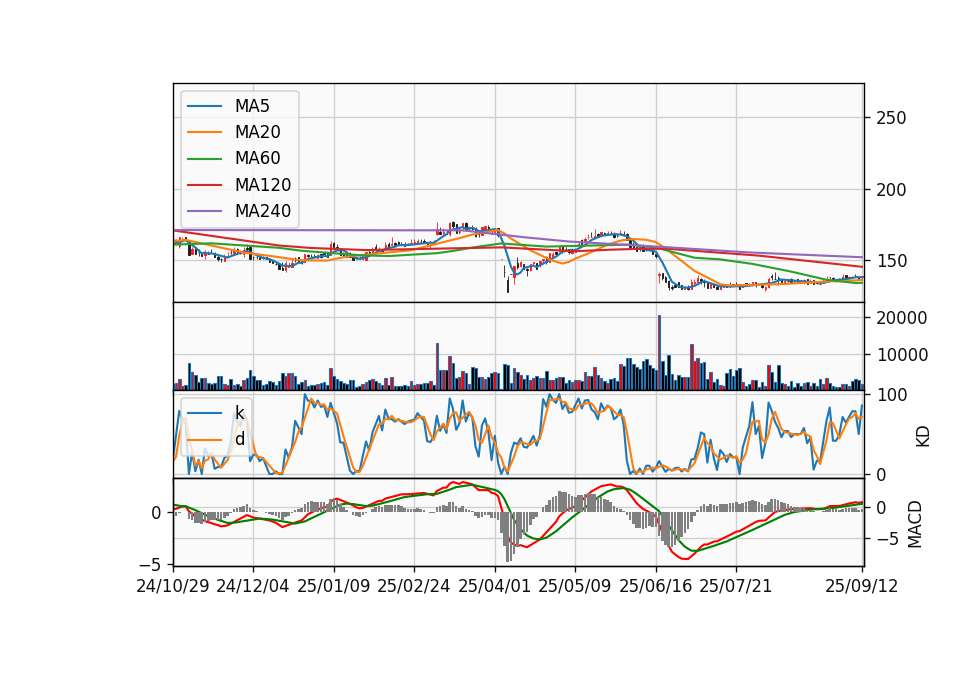This screenshot has height=690, width=960.
Task: Click the 10000 volume axis label
Action: [901, 355]
